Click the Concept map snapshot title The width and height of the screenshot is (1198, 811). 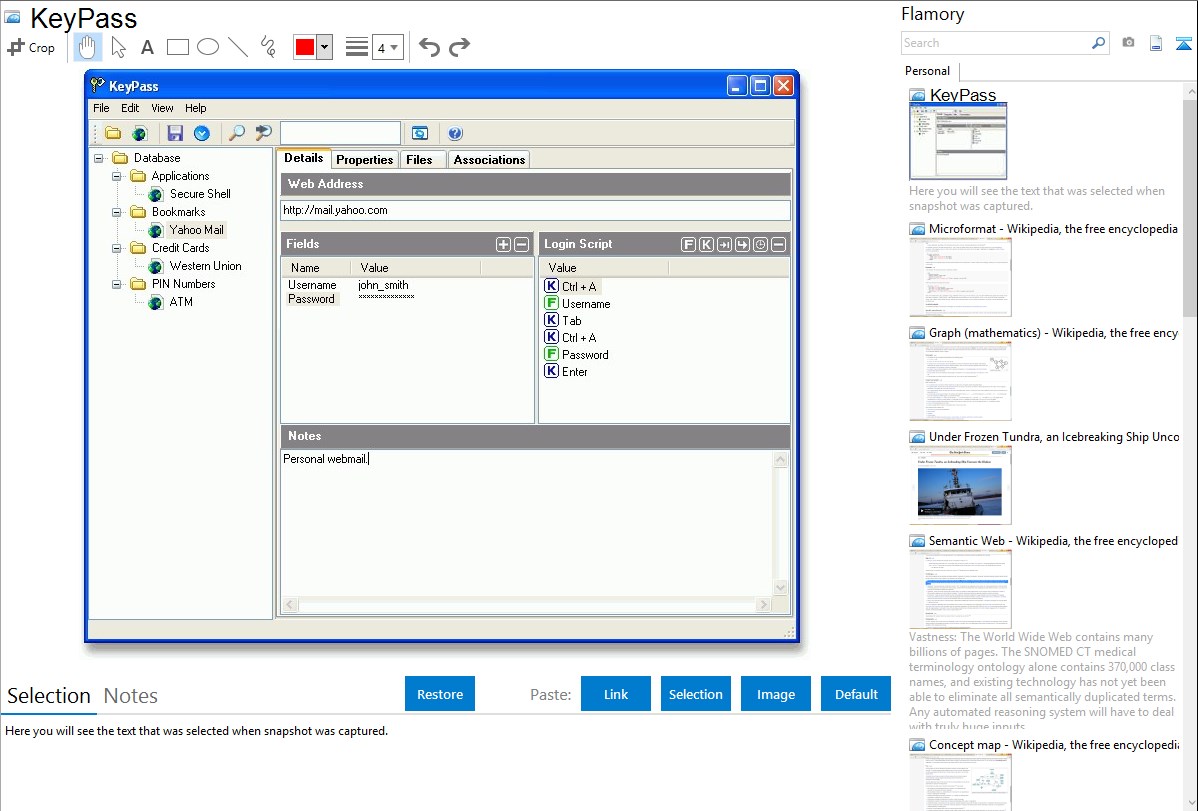pos(1054,745)
